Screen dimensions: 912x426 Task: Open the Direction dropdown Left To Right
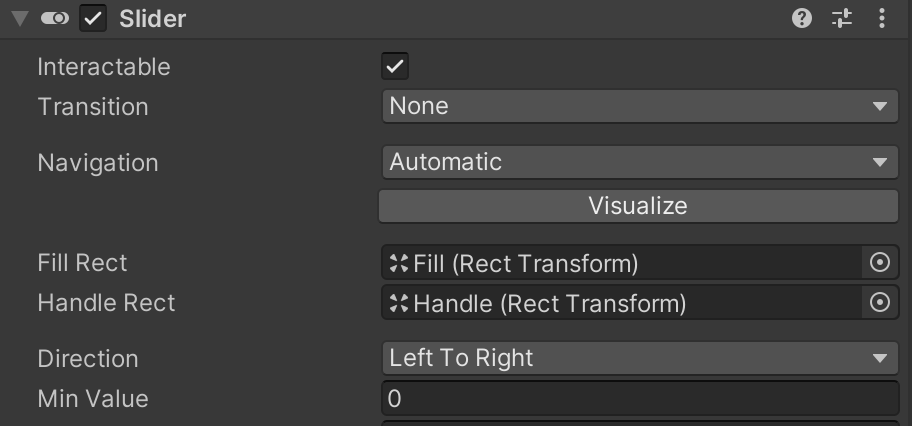pos(640,358)
